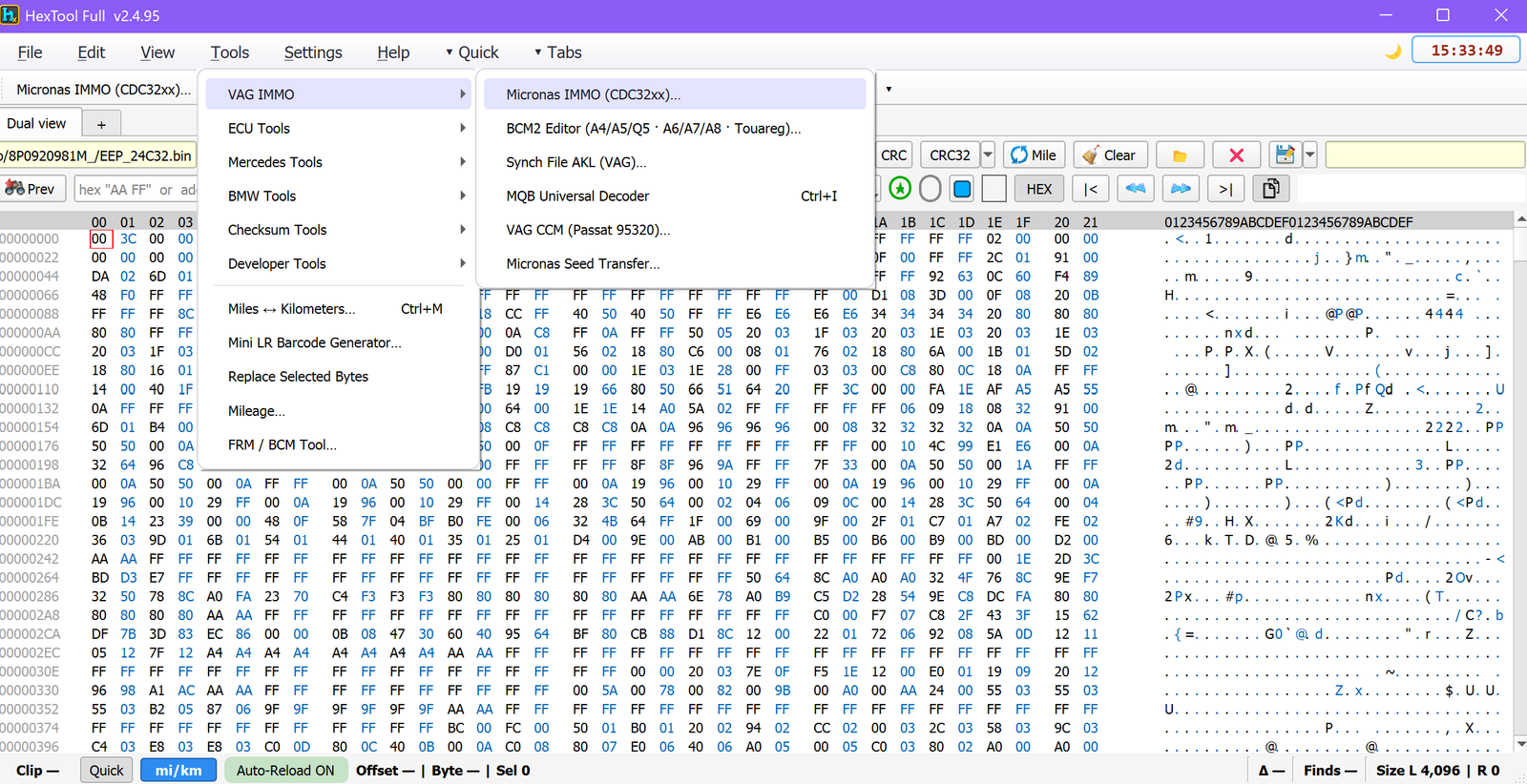Click the empty gray circle icon
Viewport: 1527px width, 784px height.
tap(931, 189)
